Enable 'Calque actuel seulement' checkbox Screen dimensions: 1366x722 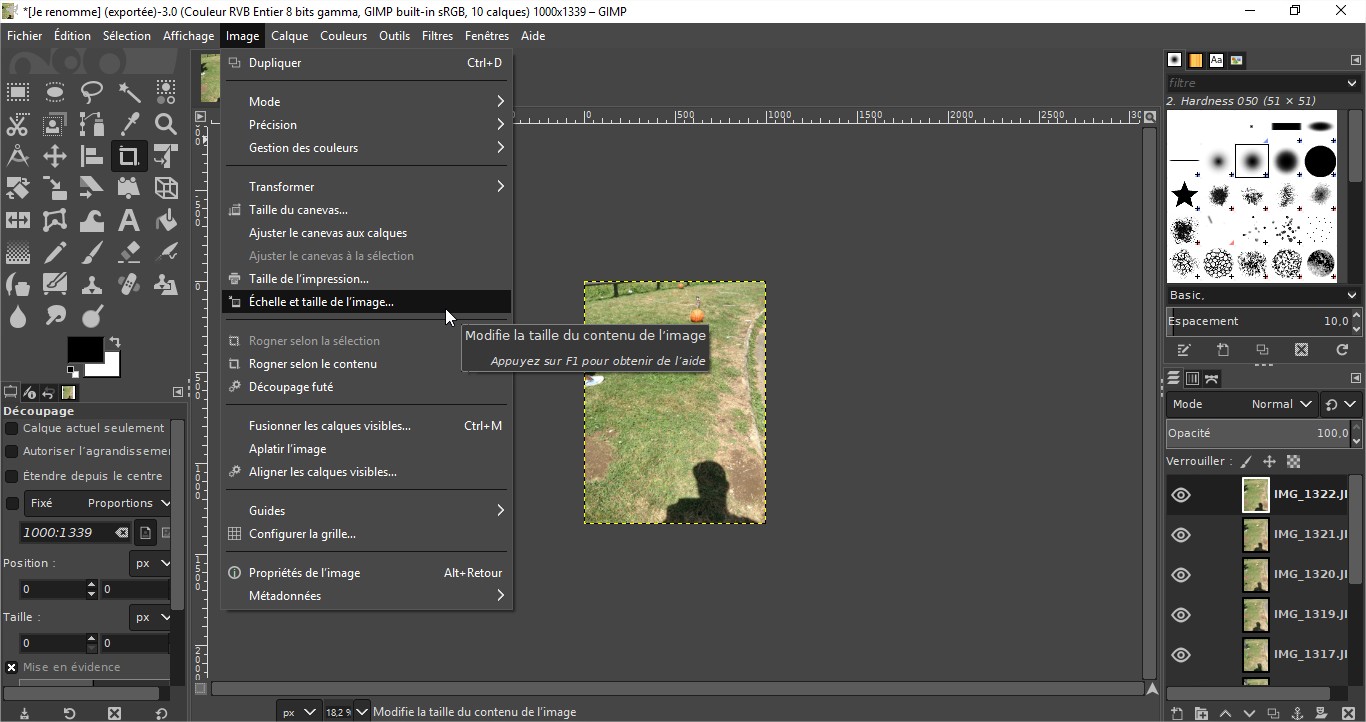click(x=12, y=428)
